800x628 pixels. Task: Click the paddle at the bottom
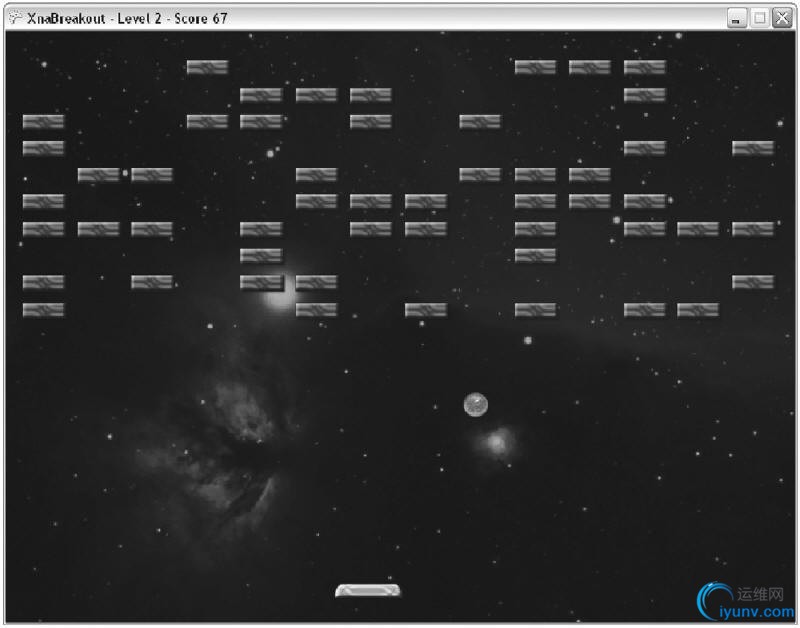pos(368,591)
